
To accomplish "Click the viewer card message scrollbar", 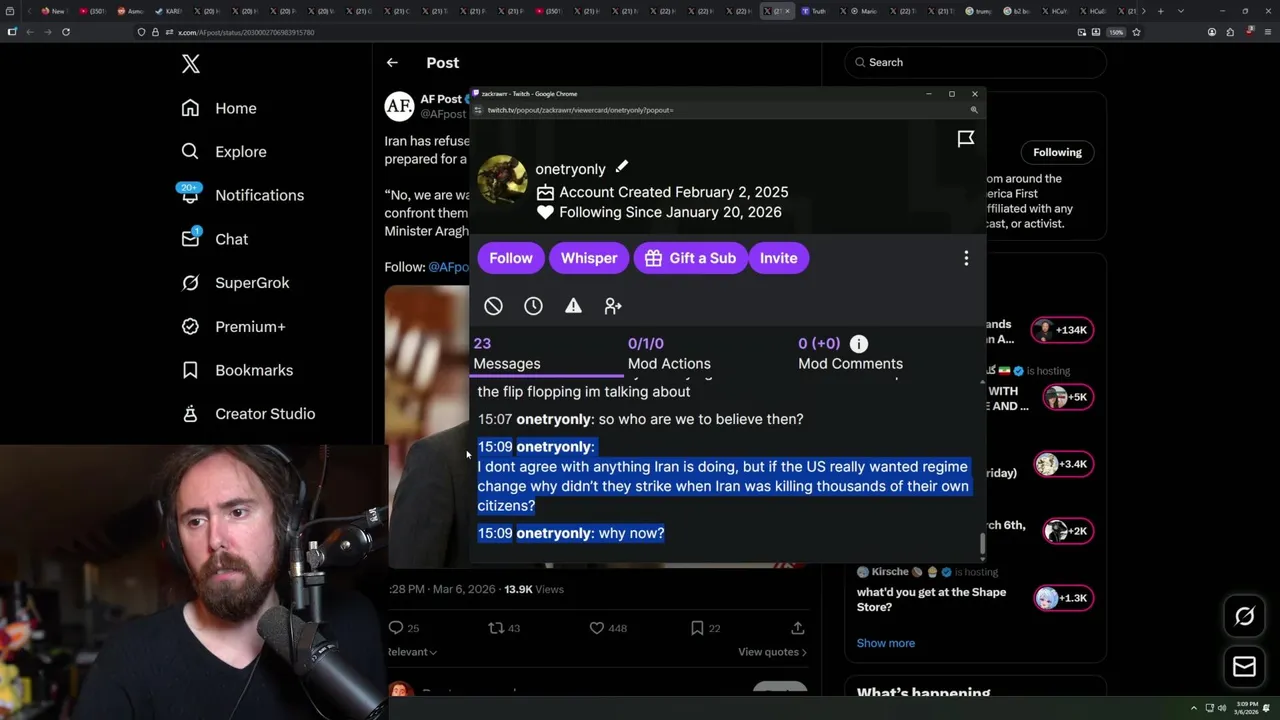I will point(982,545).
